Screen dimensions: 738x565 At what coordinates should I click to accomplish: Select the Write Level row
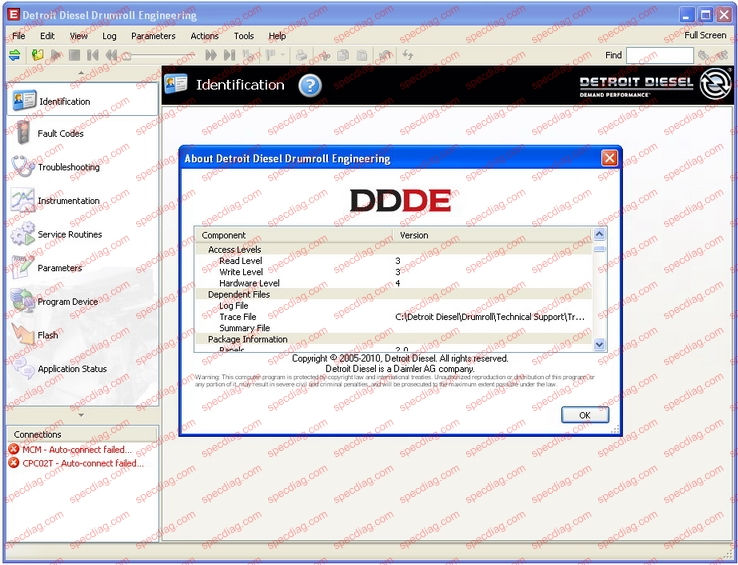click(394, 272)
